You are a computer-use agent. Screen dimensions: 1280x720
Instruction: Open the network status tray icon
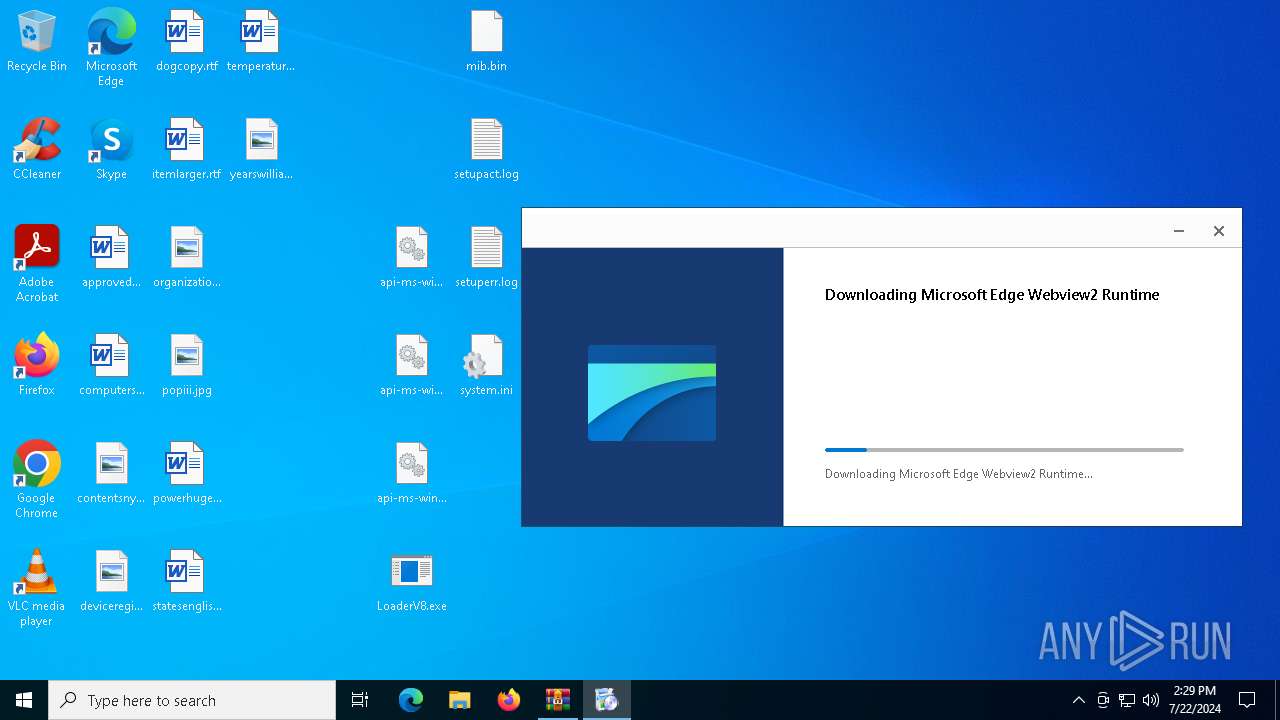(x=1127, y=700)
